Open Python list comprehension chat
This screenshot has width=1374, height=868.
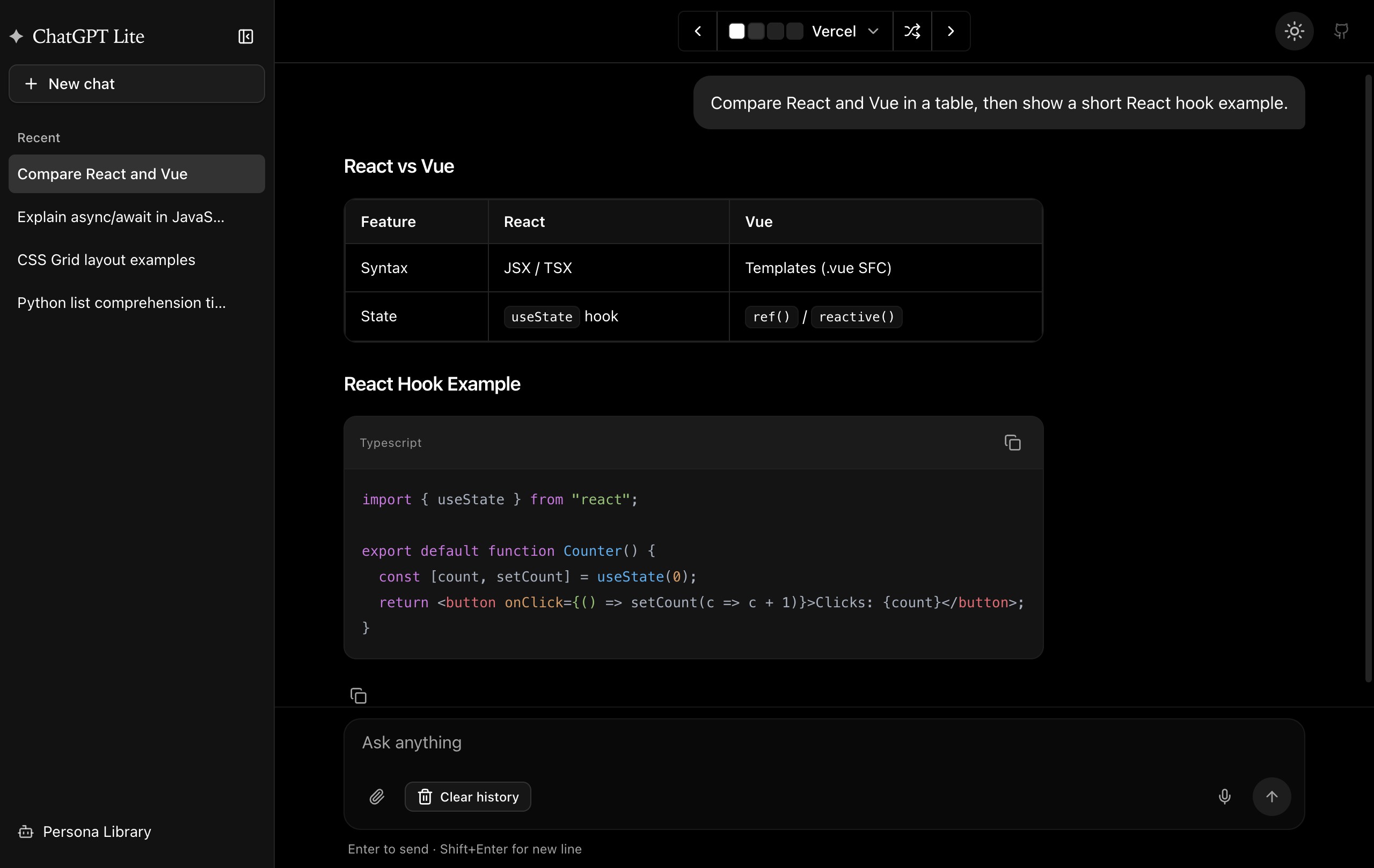[137, 302]
